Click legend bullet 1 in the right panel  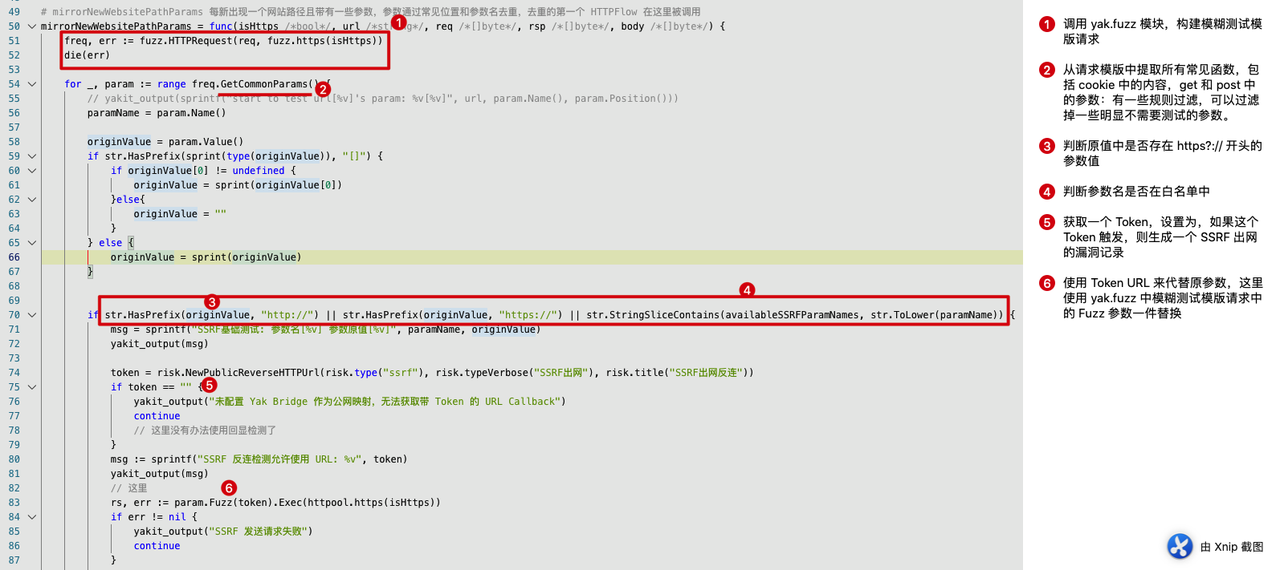coord(1047,25)
